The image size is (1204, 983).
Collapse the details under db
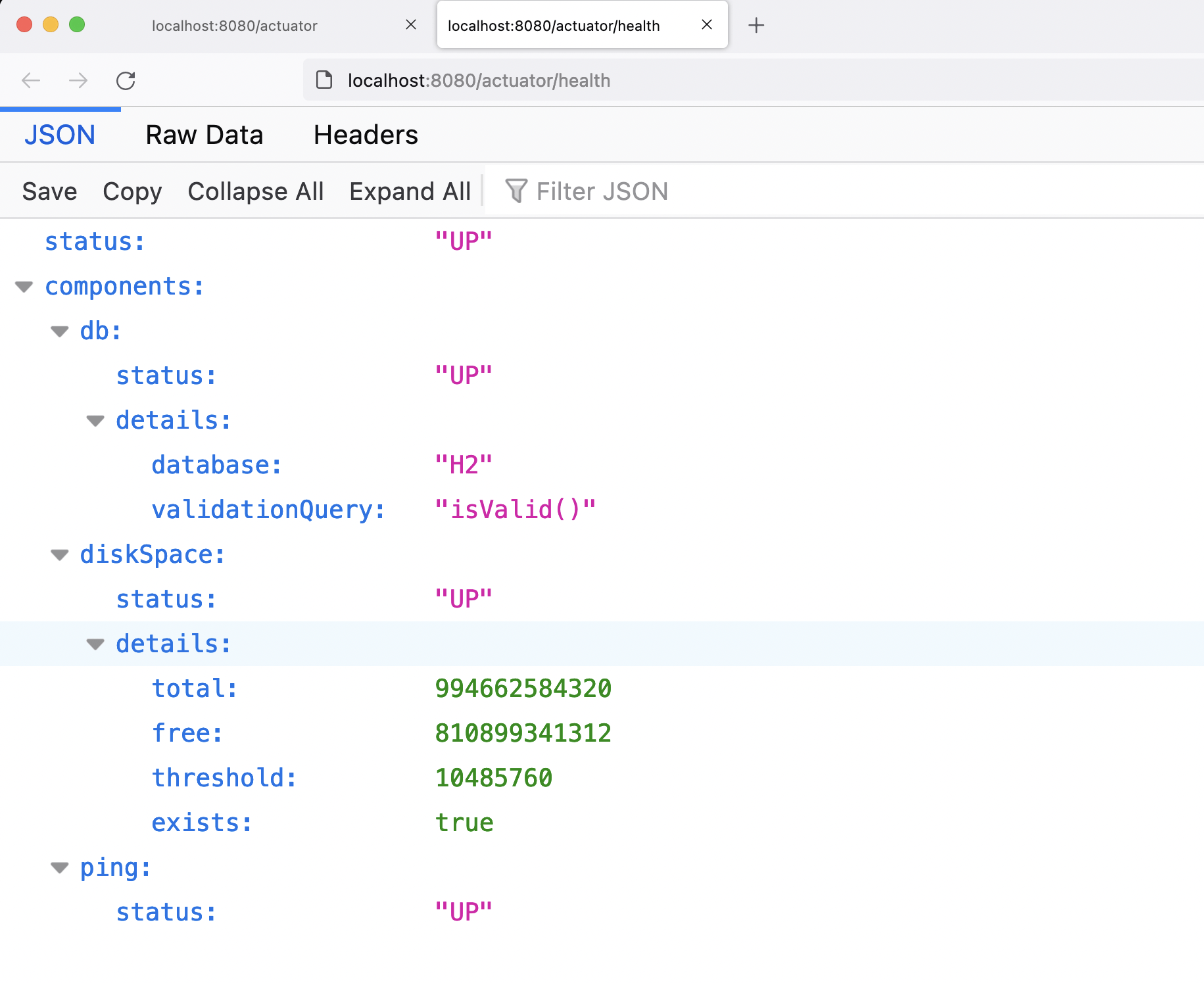click(95, 421)
